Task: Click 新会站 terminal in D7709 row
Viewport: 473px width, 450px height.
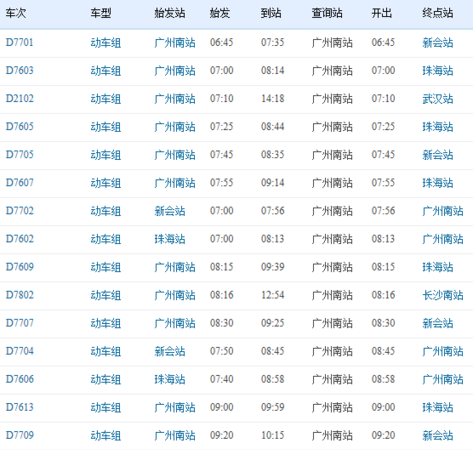Action: coord(438,435)
